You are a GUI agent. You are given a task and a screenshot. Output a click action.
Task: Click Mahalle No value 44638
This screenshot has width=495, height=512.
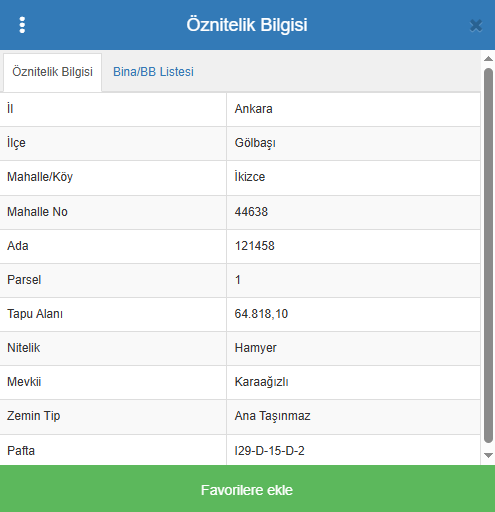(x=251, y=212)
